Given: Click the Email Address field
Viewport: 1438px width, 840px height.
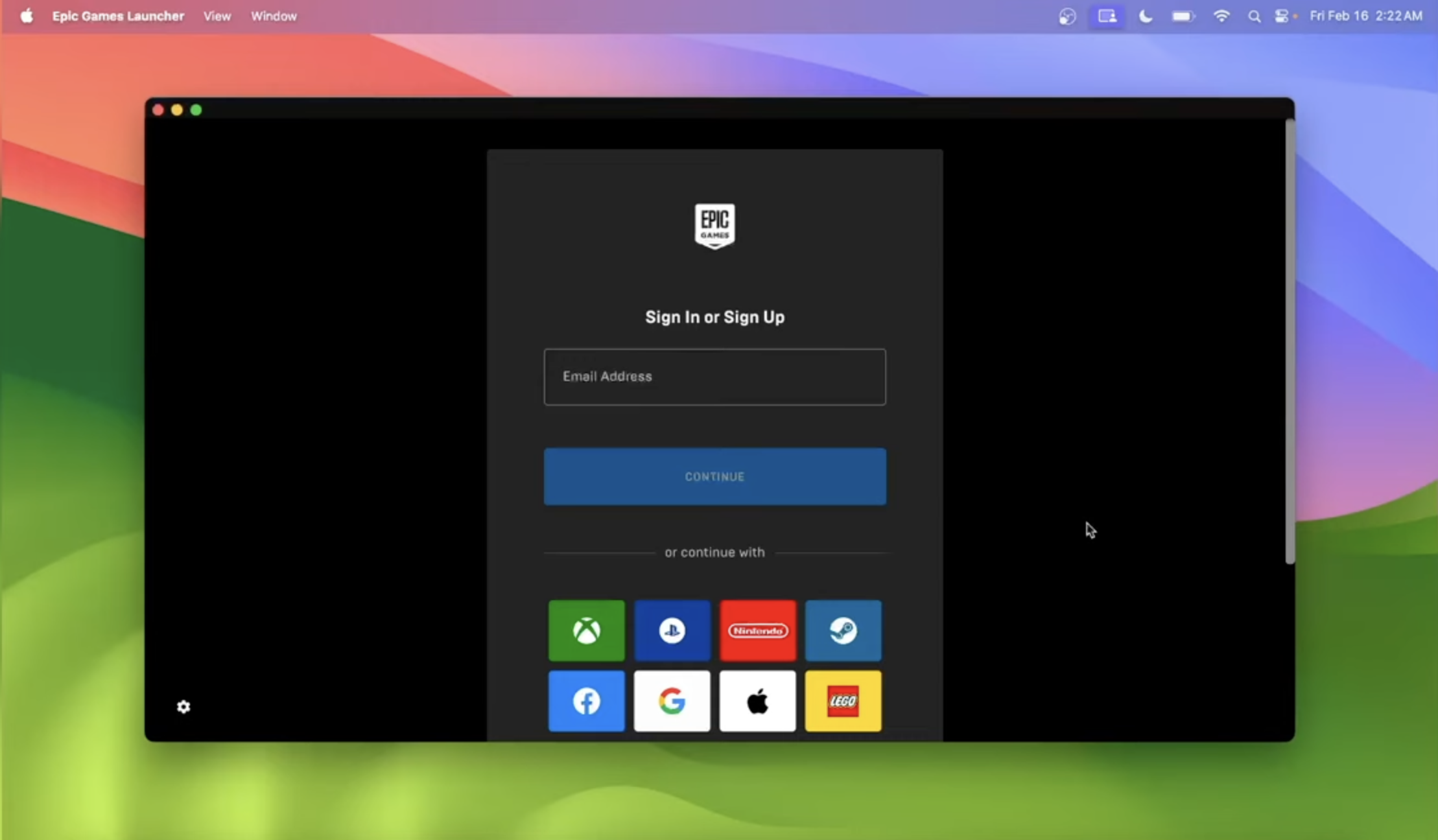Looking at the screenshot, I should click(x=714, y=377).
